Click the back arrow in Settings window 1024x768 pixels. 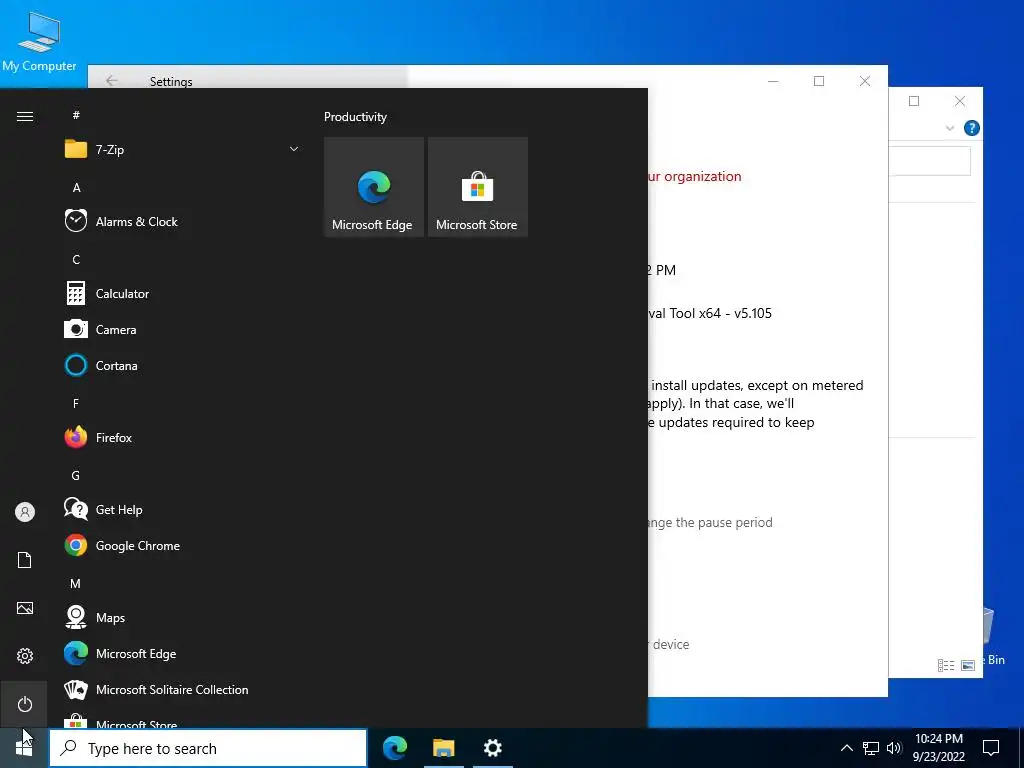point(112,80)
